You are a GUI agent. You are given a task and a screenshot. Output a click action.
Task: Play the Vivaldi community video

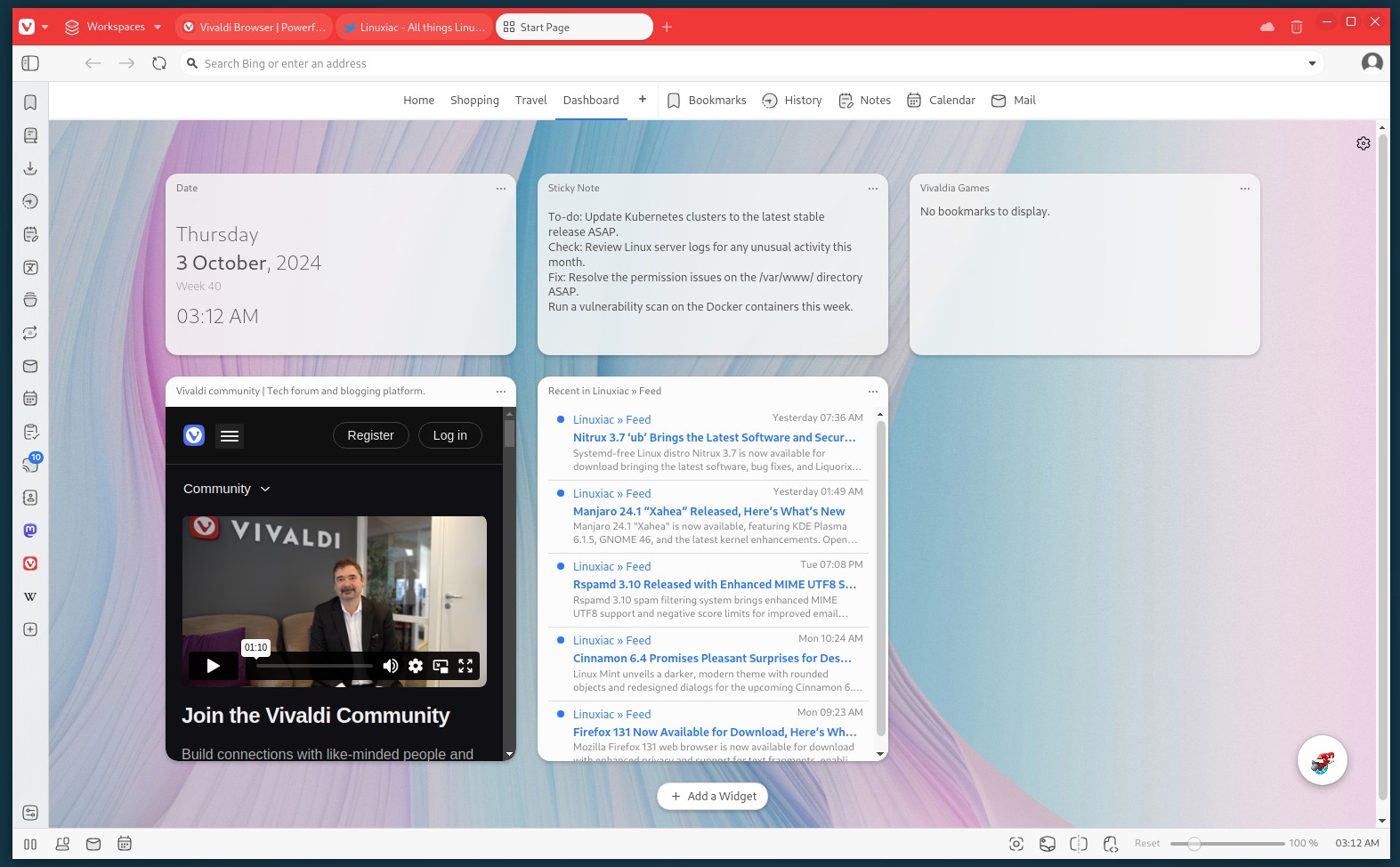pos(213,666)
